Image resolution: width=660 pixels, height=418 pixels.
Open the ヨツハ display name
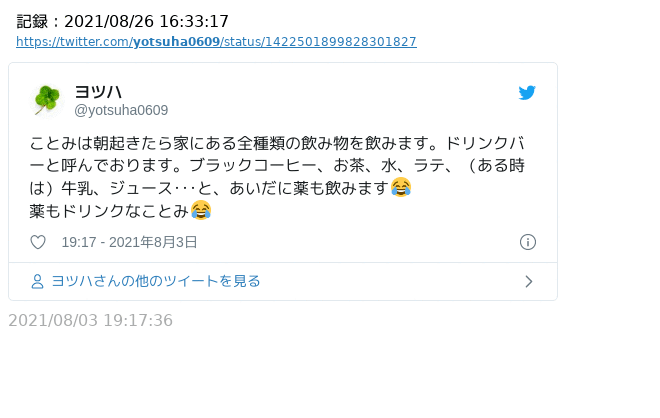pos(98,92)
